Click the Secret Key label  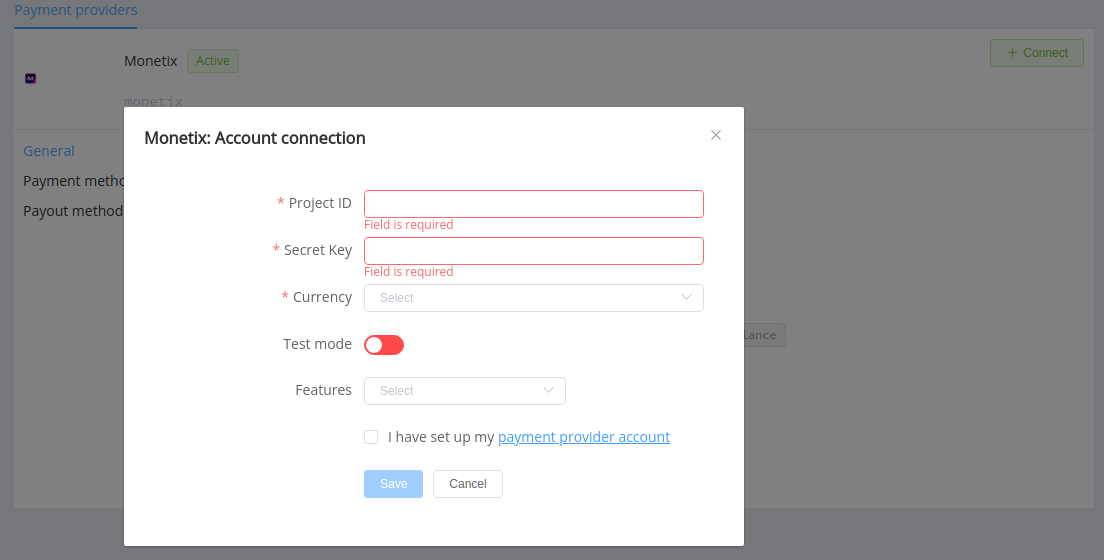[x=318, y=250]
